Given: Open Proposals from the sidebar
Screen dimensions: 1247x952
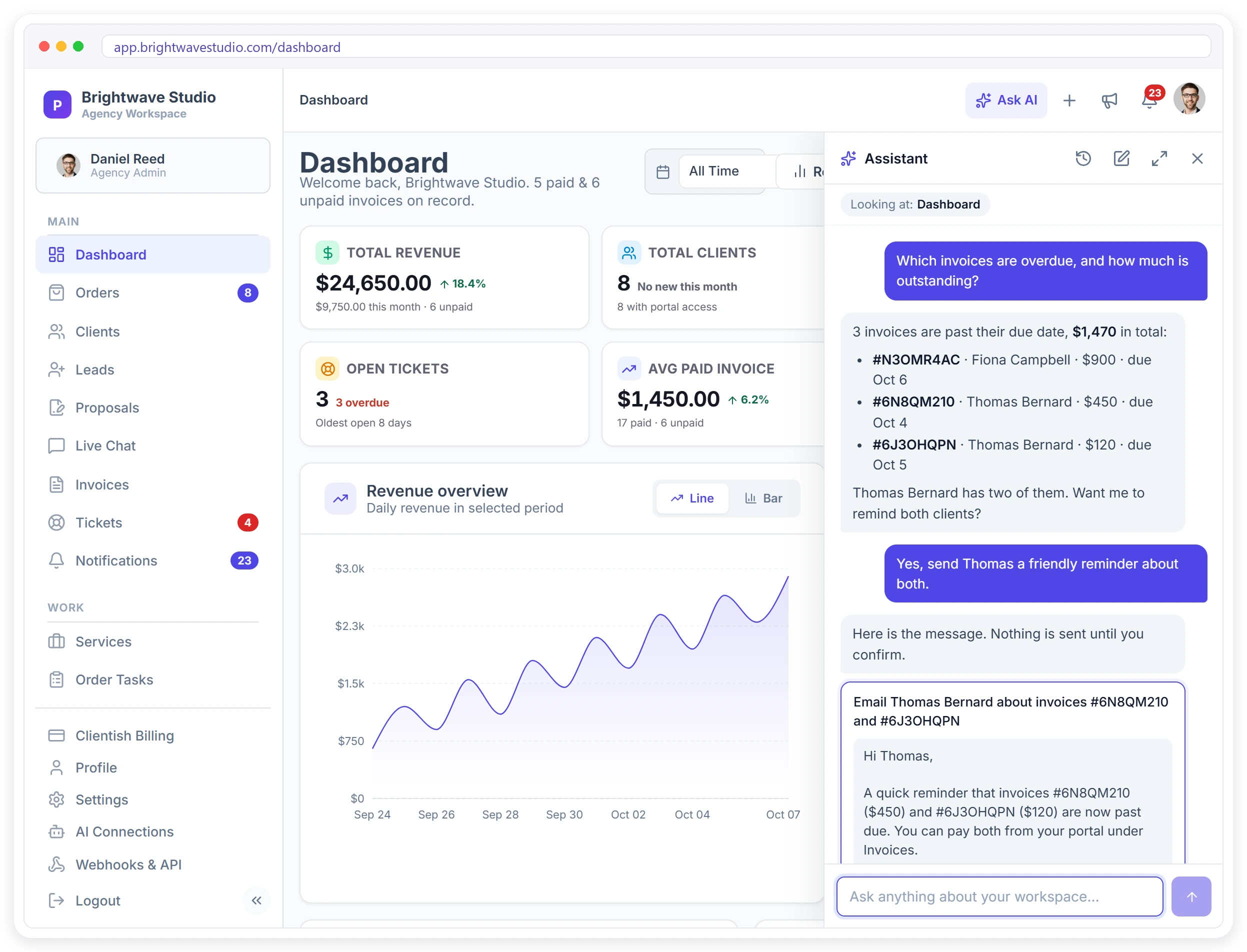Looking at the screenshot, I should (x=152, y=407).
